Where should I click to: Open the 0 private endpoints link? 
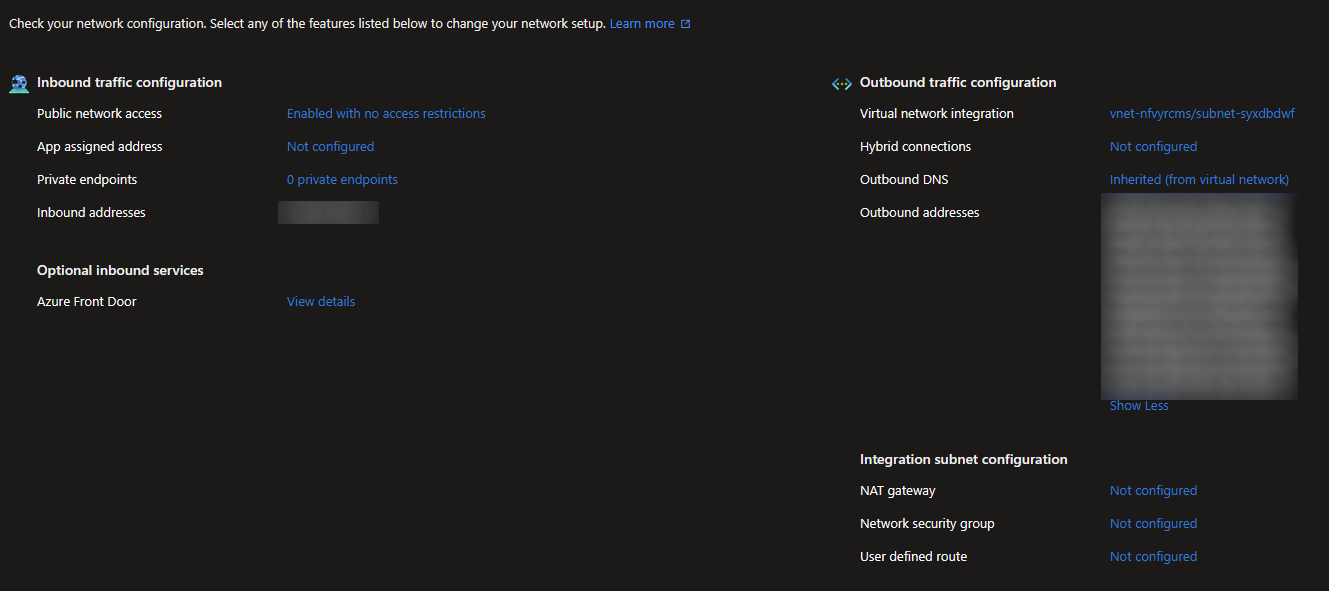click(x=342, y=180)
